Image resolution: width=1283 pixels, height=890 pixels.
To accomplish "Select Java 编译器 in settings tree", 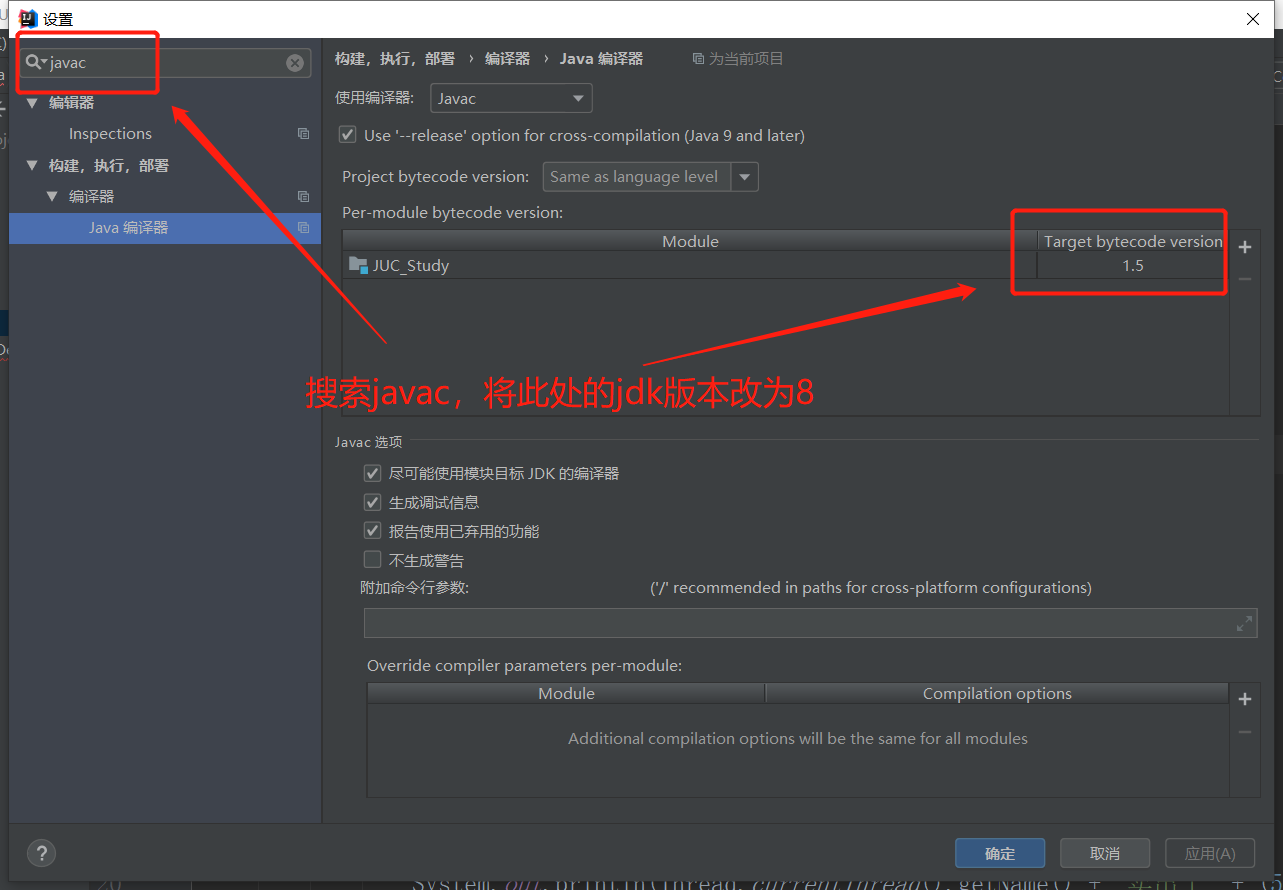I will 128,228.
